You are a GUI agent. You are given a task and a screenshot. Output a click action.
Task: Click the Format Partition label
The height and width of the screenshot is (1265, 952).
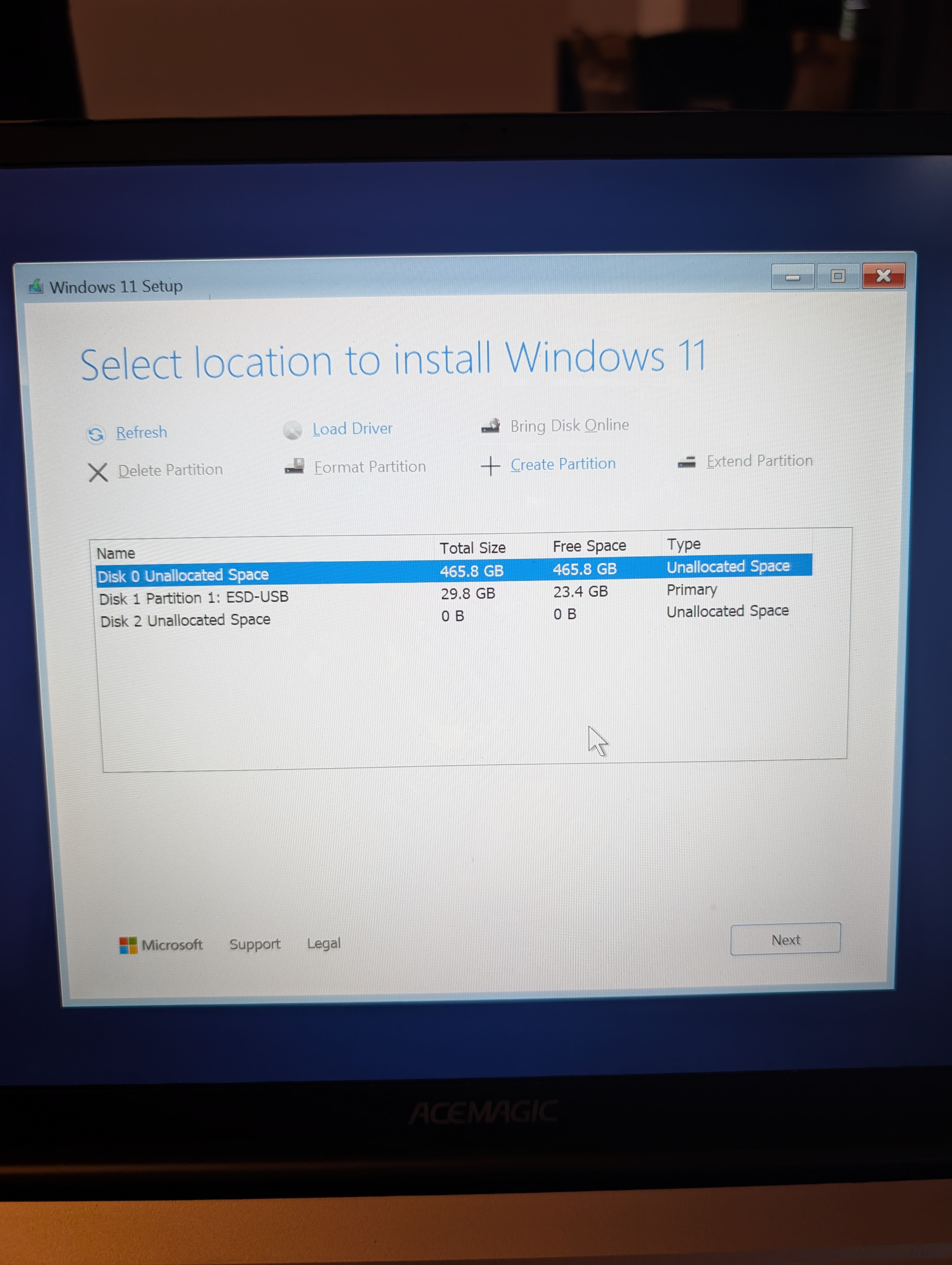pyautogui.click(x=370, y=467)
